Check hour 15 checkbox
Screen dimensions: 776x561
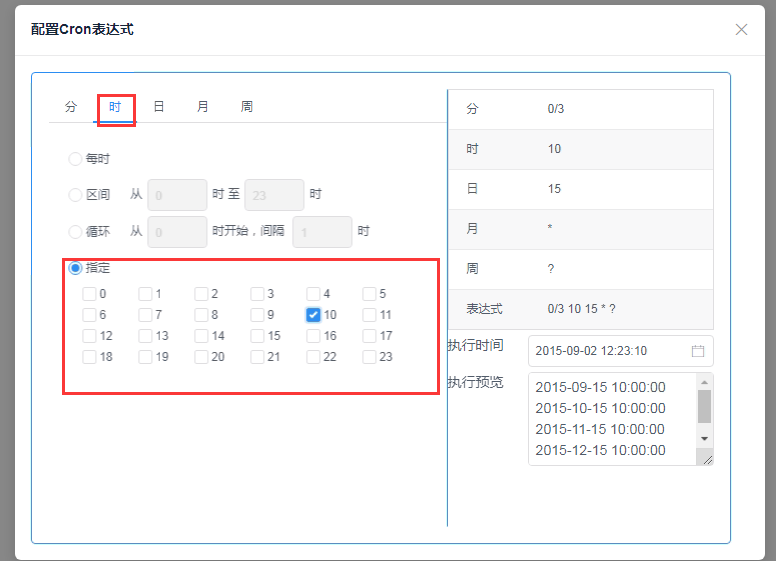[257, 336]
